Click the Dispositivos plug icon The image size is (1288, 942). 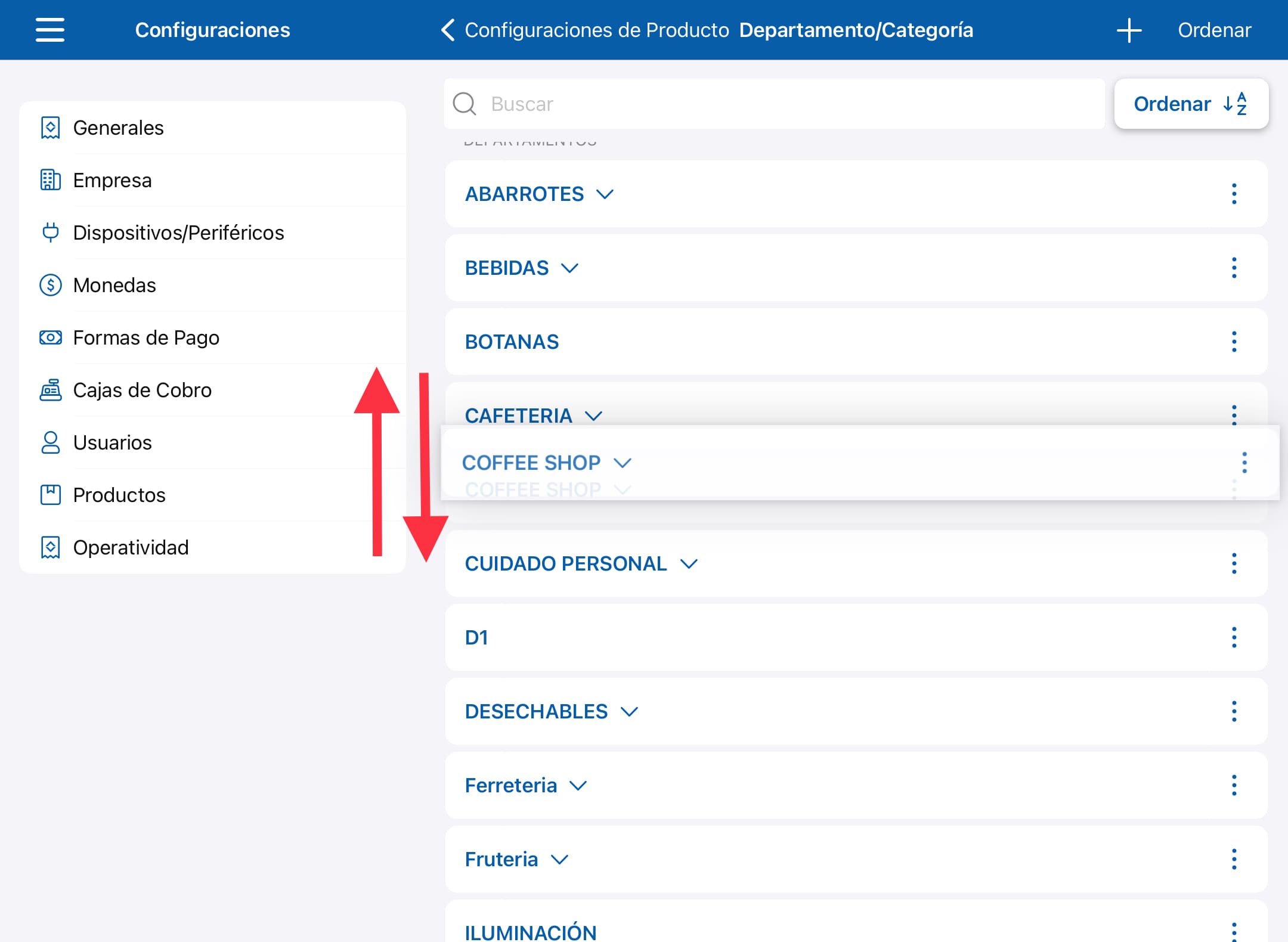[x=51, y=233]
